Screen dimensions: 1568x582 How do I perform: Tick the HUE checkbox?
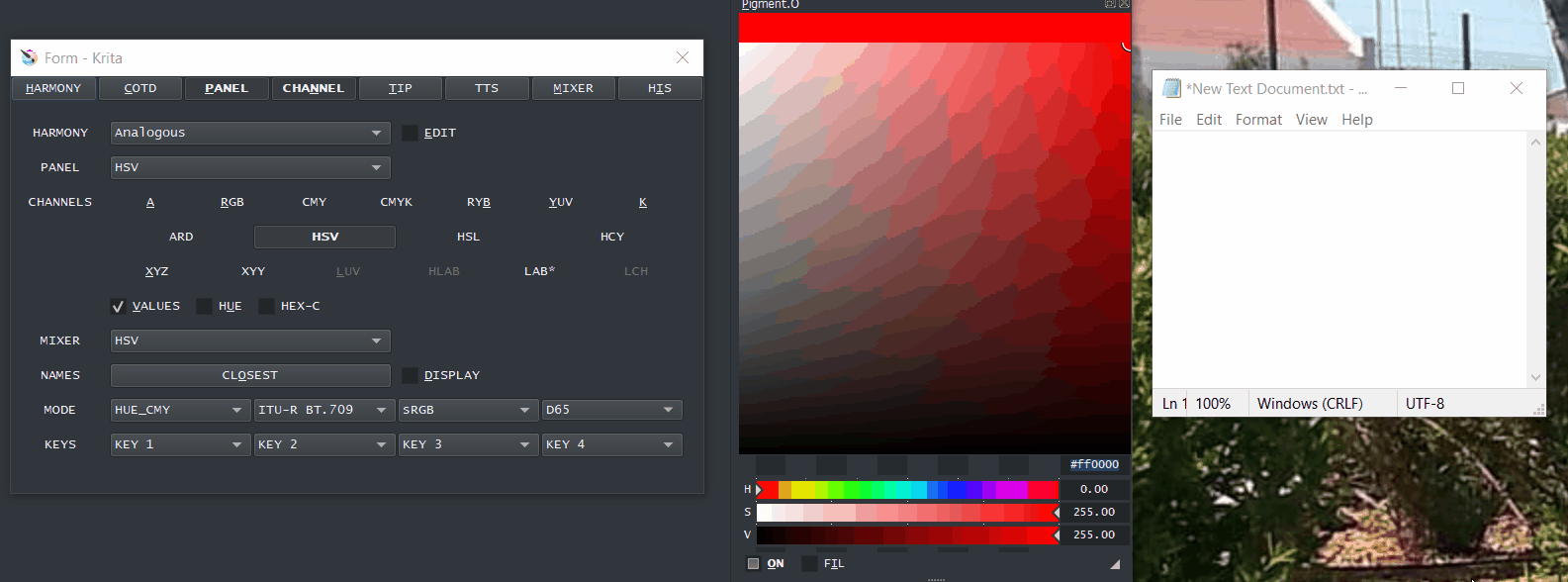(204, 306)
